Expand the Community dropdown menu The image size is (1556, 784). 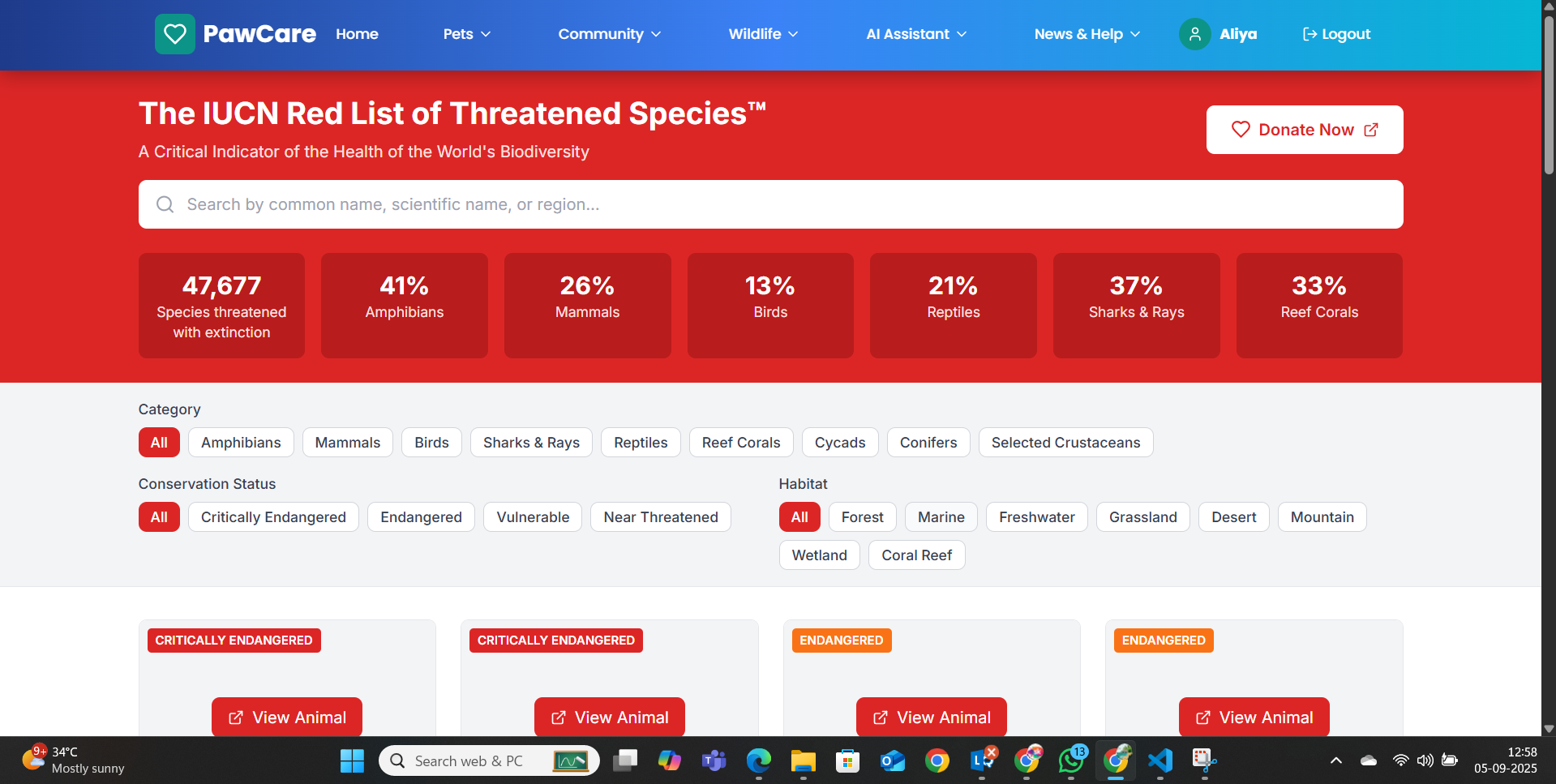610,34
